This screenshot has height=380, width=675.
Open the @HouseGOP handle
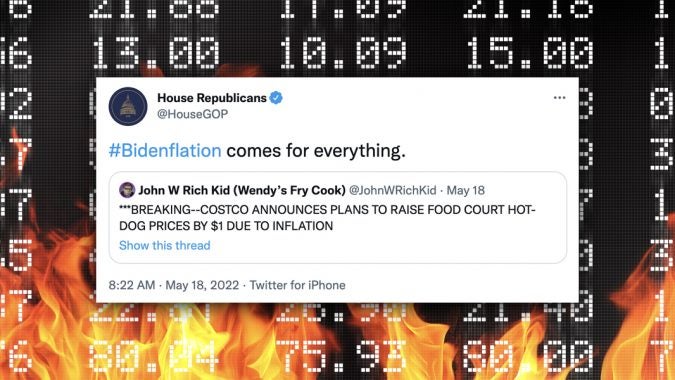(192, 114)
